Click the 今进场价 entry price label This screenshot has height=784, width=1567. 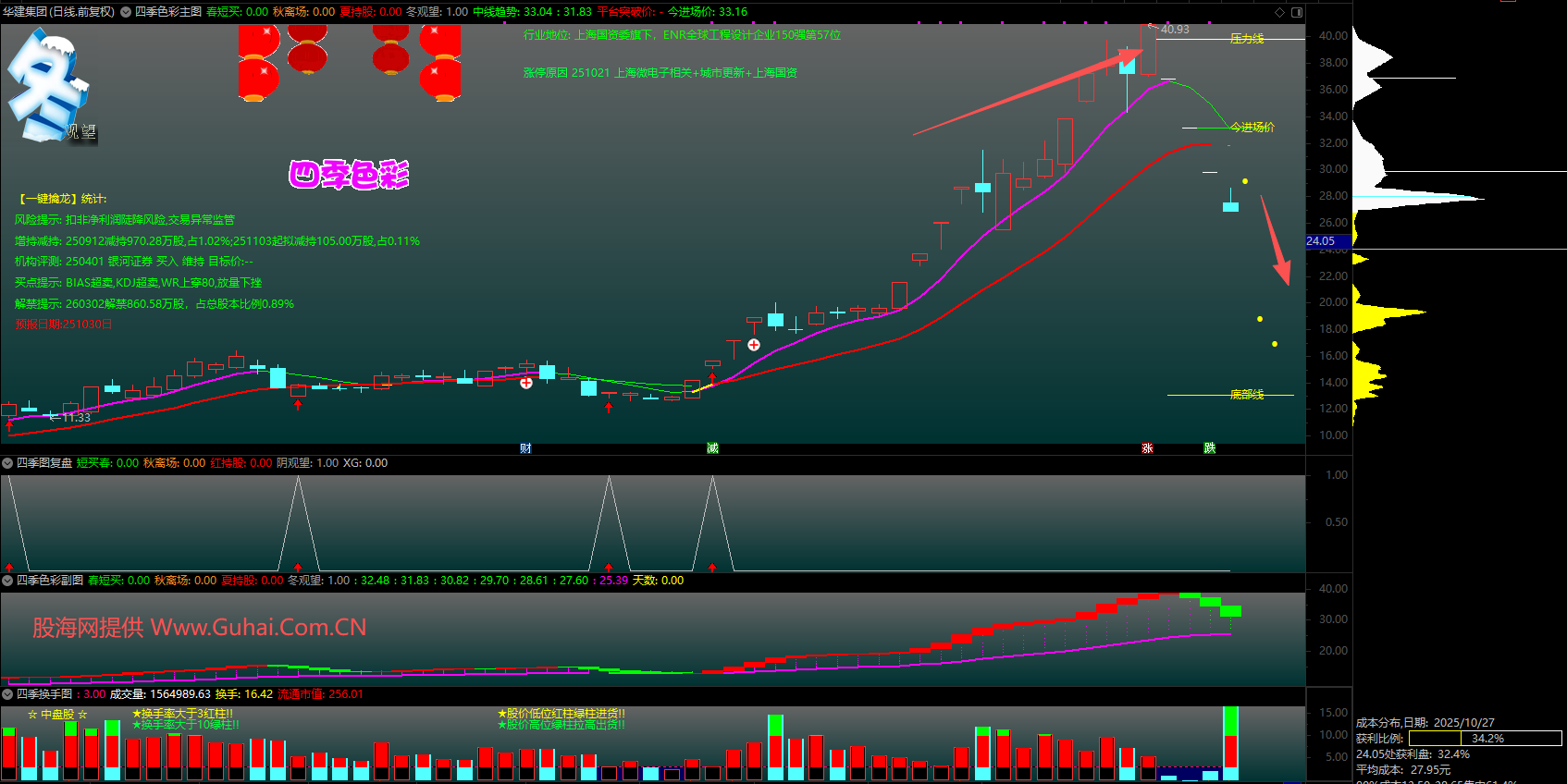click(x=1252, y=128)
